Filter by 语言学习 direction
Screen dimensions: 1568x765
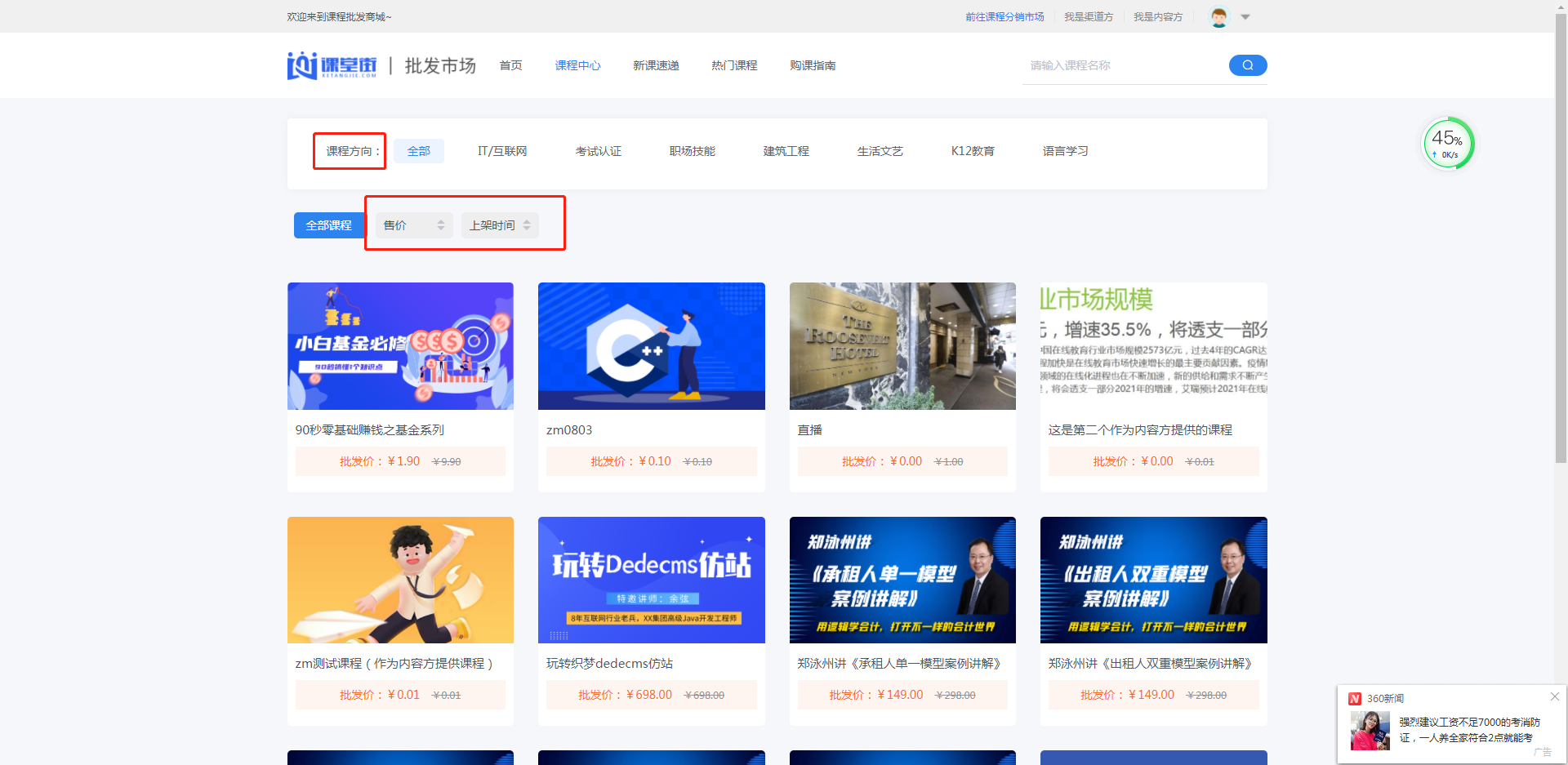(x=1066, y=151)
